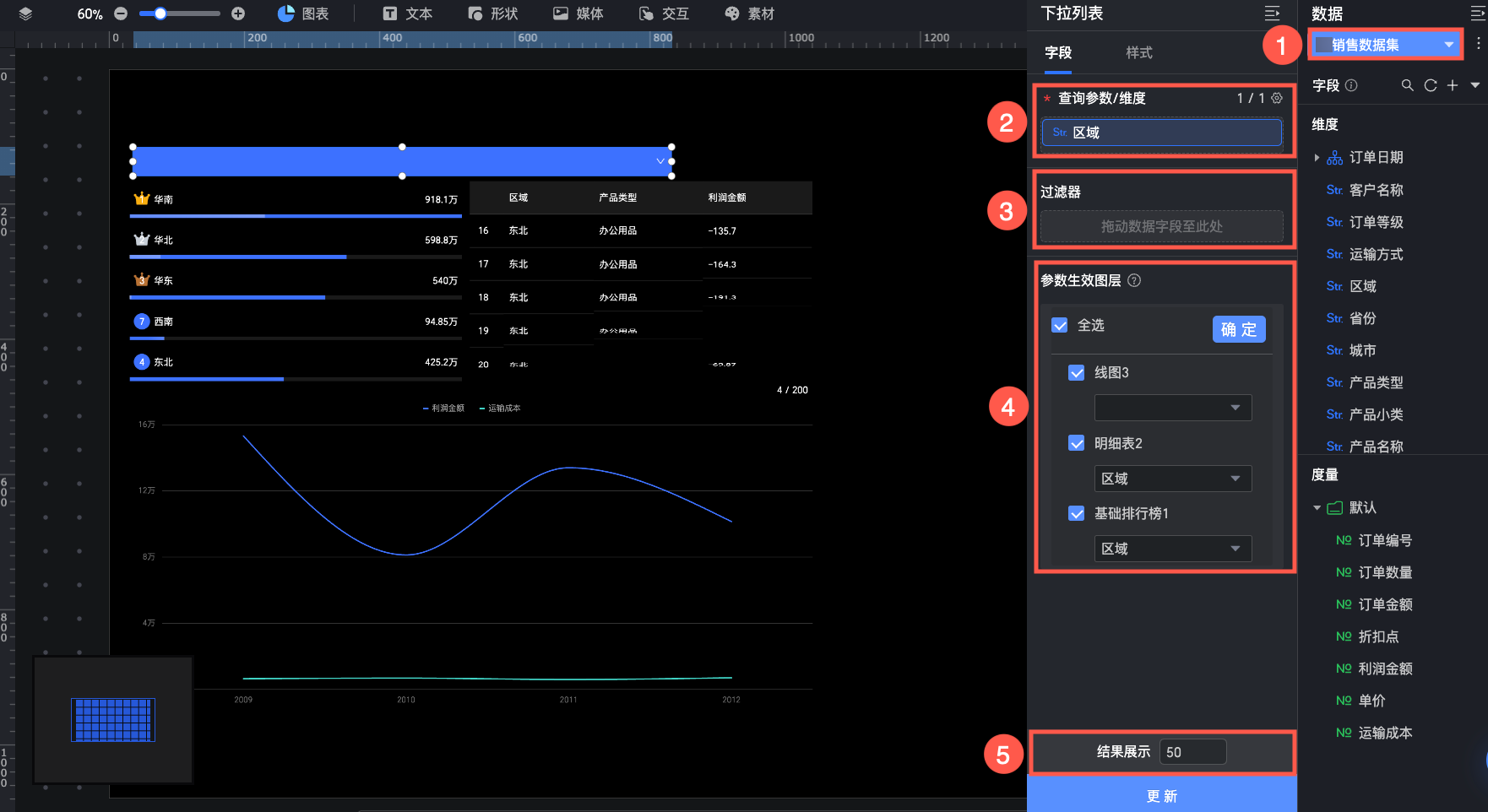Open the 媒体 media menu
This screenshot has width=1488, height=812.
[x=578, y=14]
